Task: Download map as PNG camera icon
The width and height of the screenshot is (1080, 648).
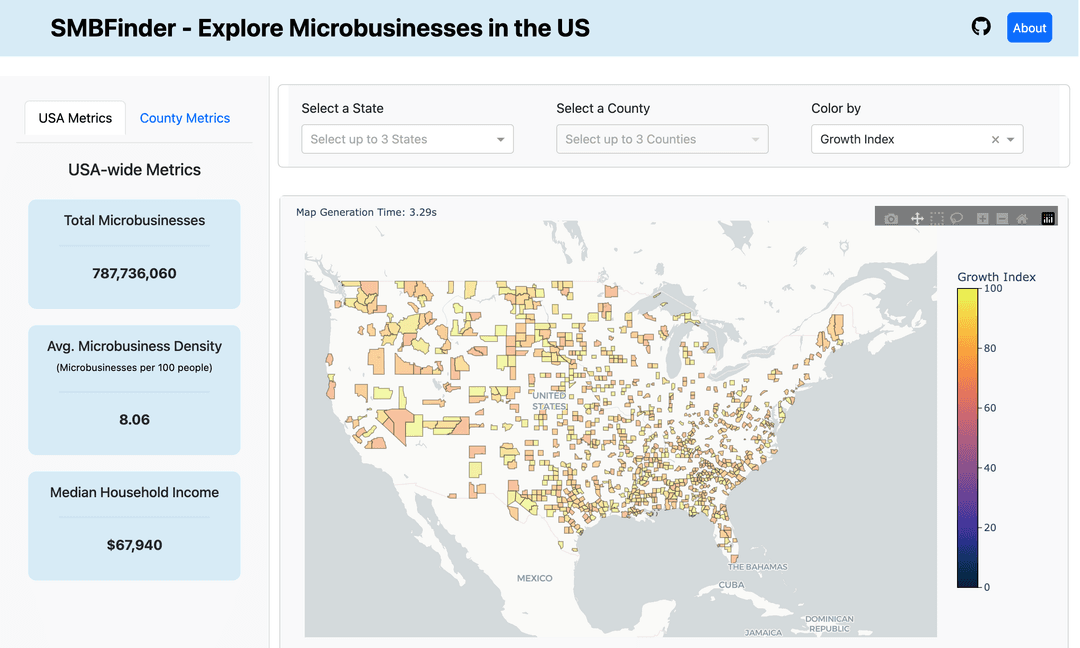Action: (891, 218)
